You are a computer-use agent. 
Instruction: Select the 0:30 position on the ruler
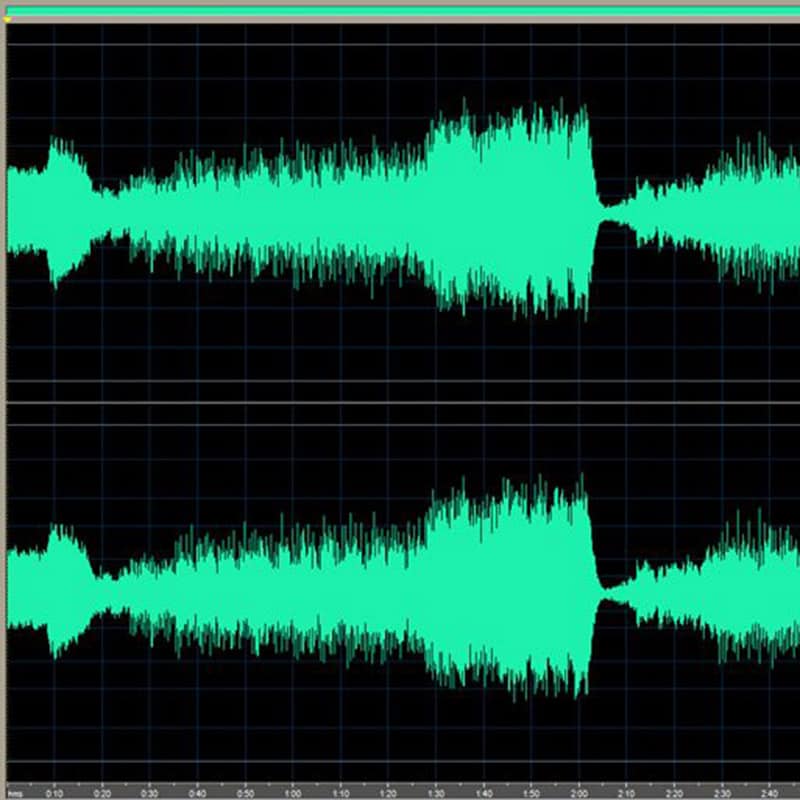click(150, 794)
